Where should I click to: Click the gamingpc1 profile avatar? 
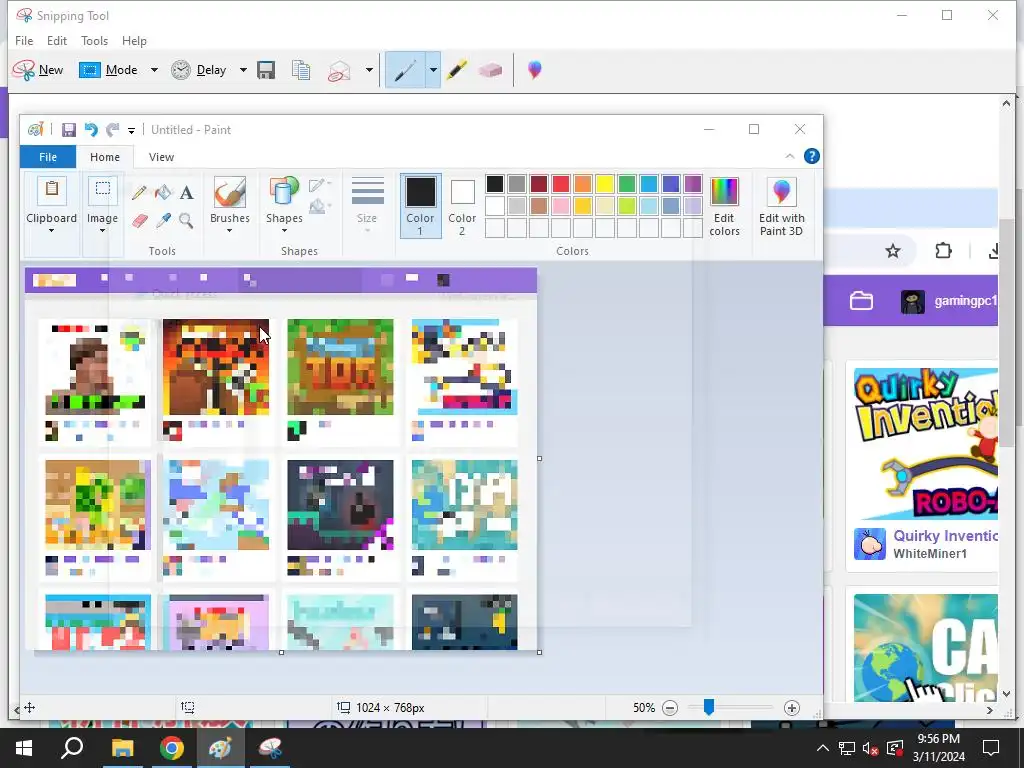[912, 302]
